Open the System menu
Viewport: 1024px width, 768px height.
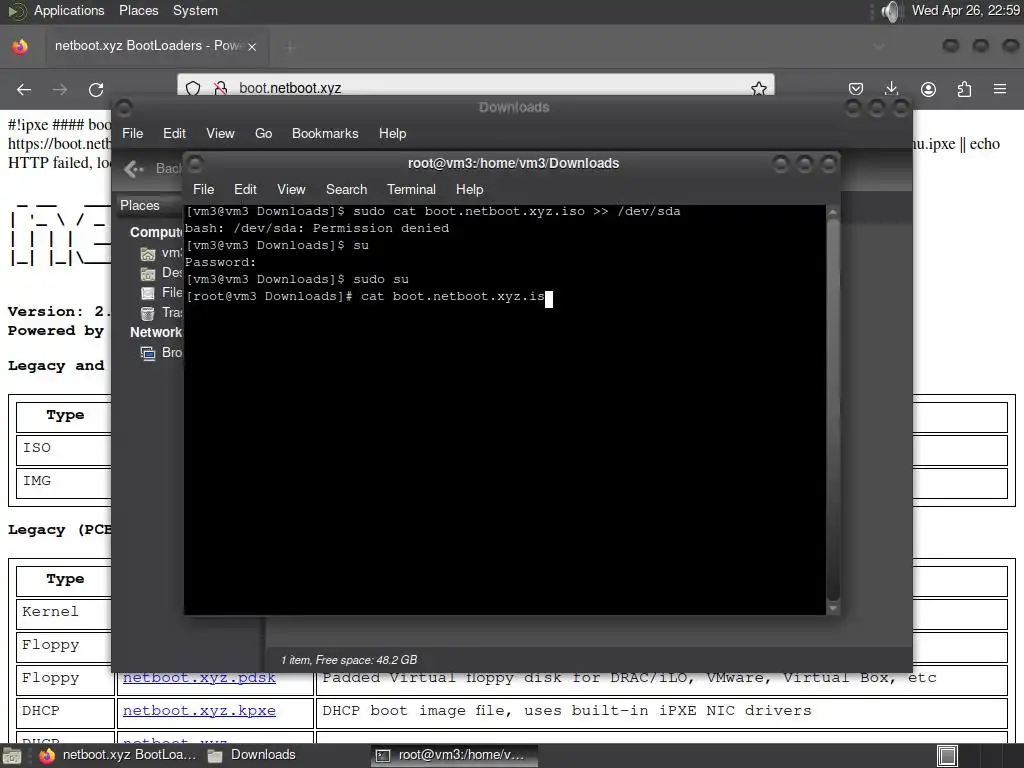coord(195,10)
